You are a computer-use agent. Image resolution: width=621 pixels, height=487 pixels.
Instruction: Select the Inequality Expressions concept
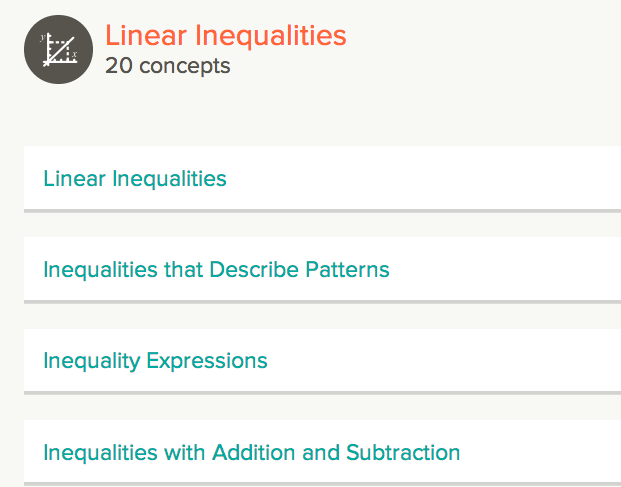click(155, 360)
